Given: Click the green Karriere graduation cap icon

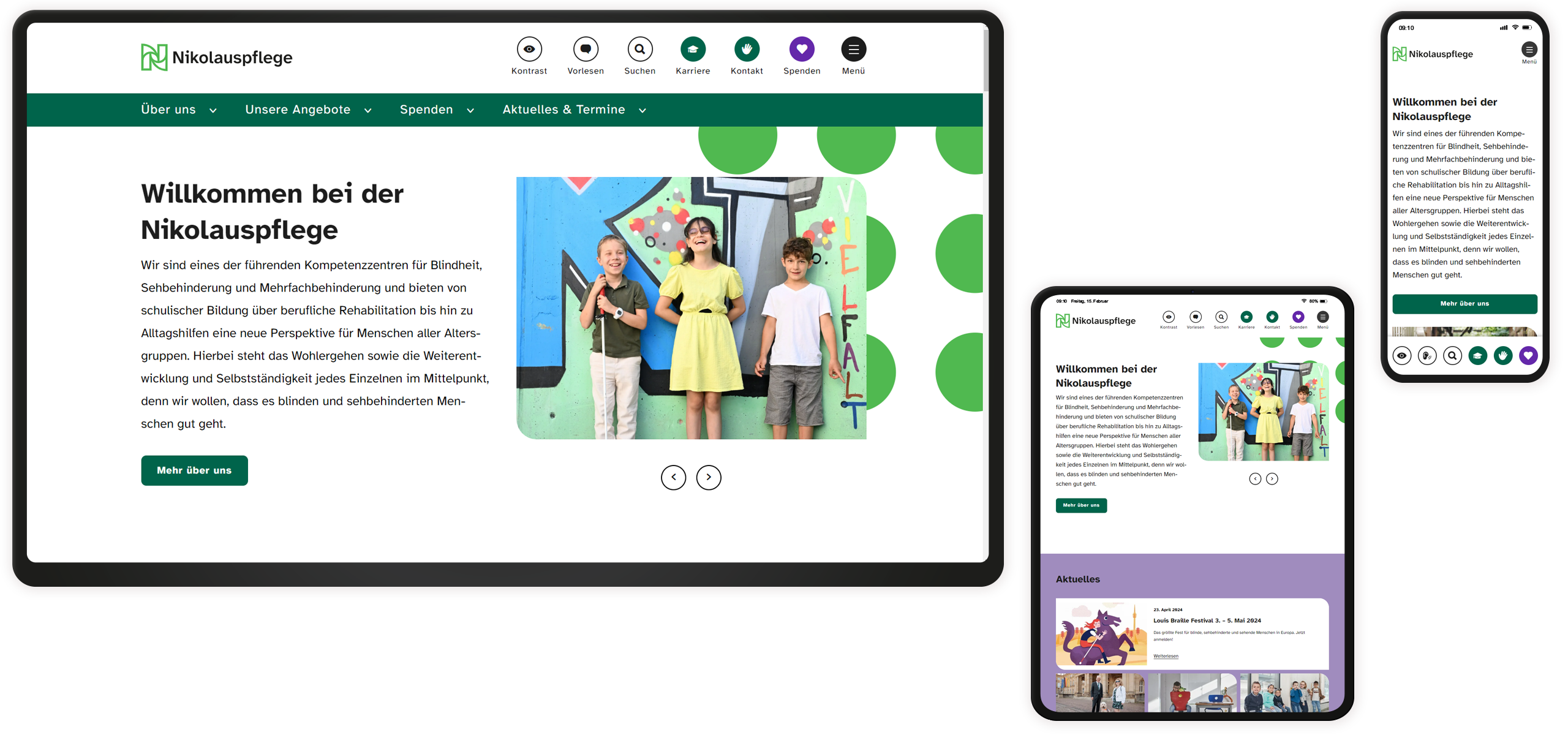Looking at the screenshot, I should click(695, 49).
